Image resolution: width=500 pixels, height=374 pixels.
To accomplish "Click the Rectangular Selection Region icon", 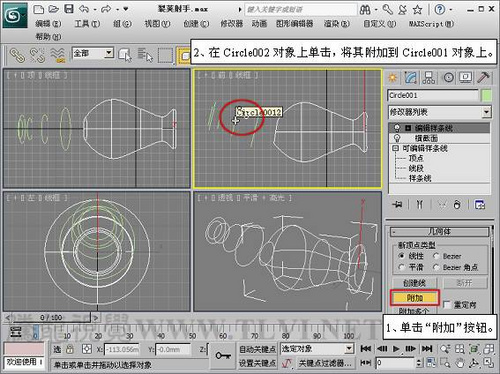I will [x=165, y=55].
